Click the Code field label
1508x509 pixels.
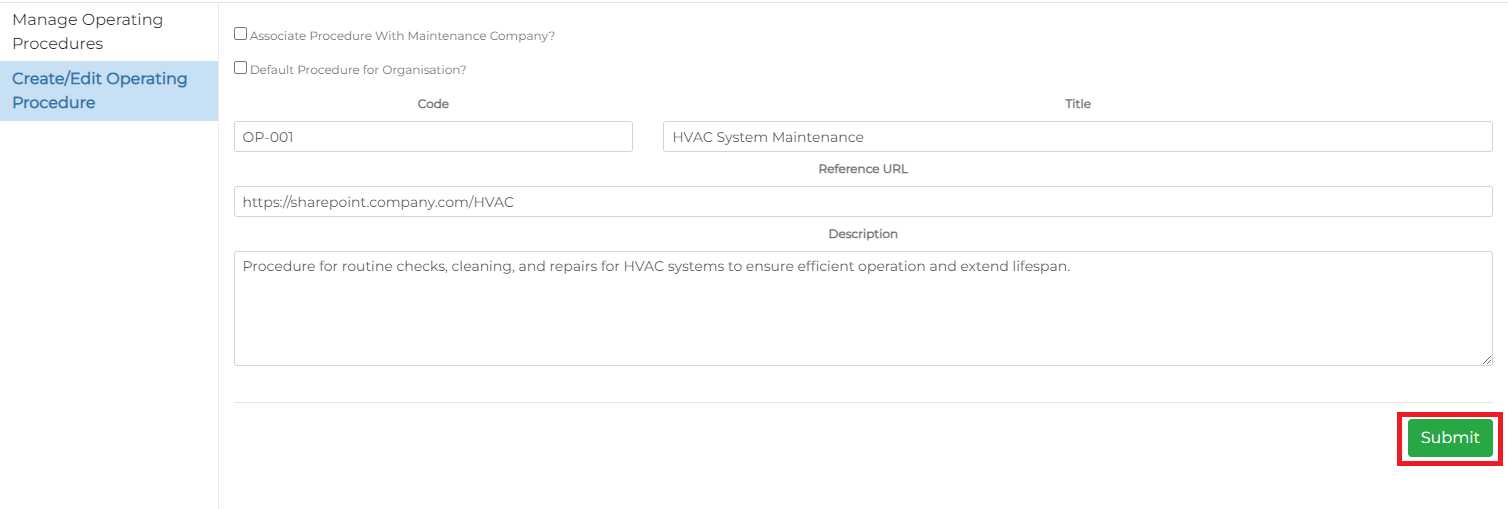point(433,104)
